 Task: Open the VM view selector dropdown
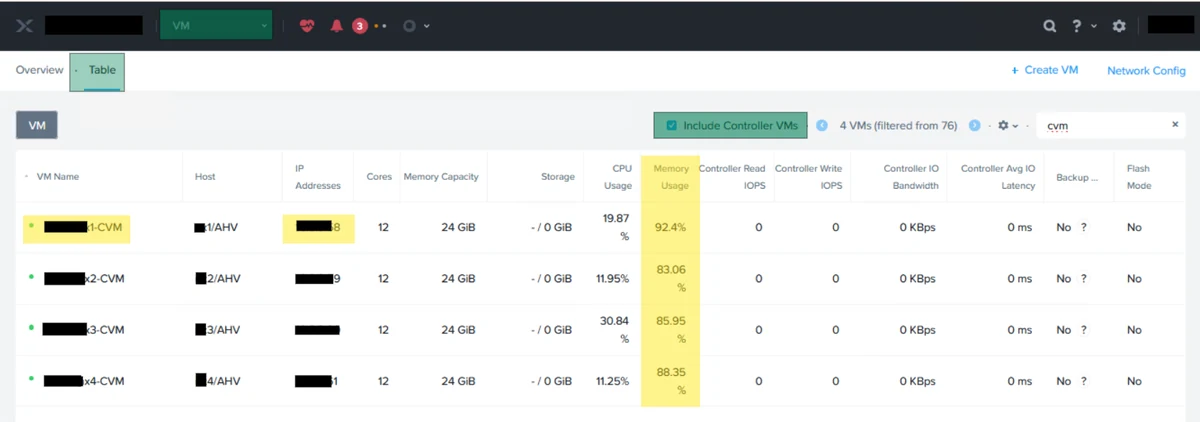(216, 26)
